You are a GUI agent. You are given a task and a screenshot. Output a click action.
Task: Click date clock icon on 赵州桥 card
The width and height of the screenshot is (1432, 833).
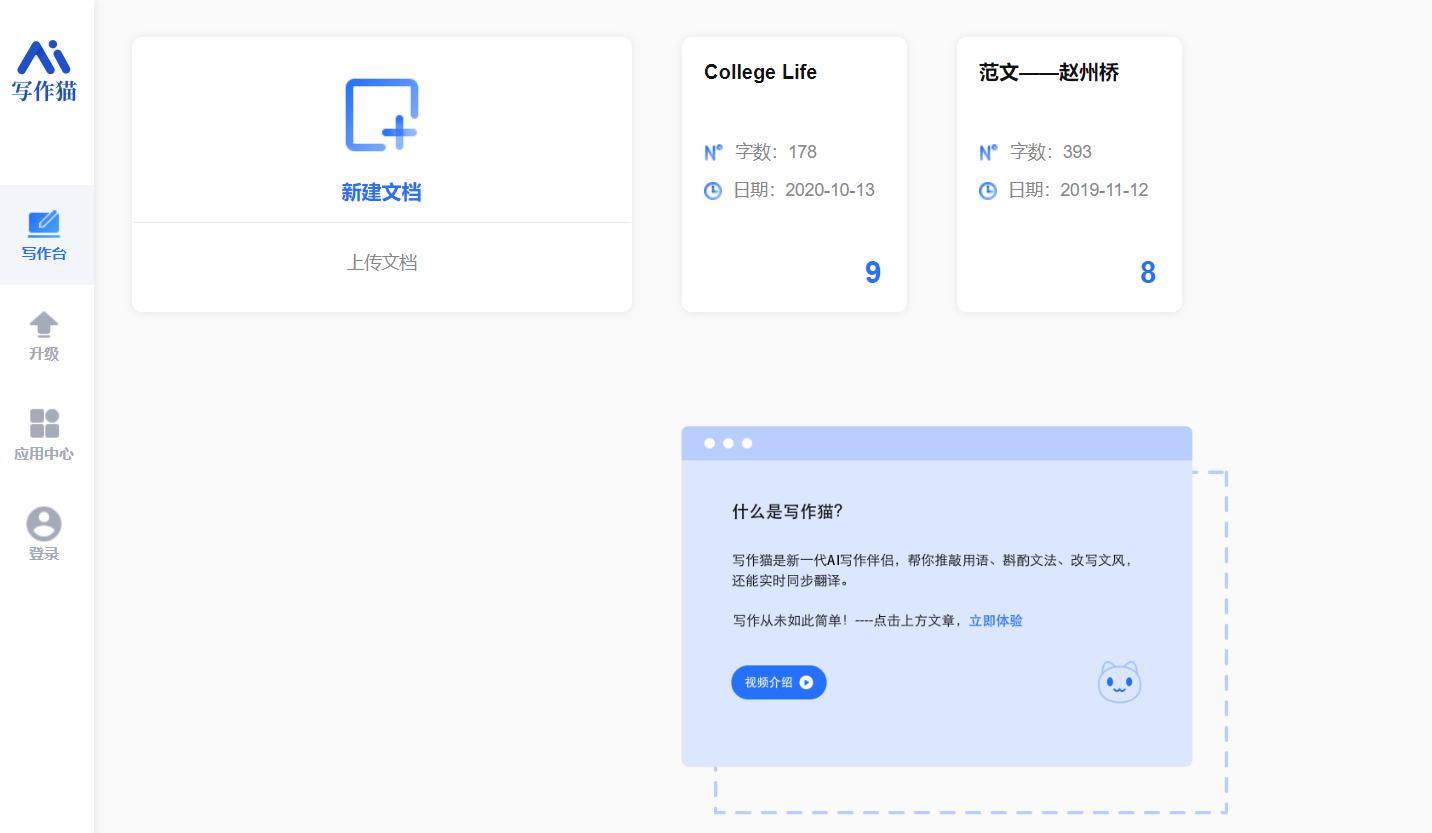click(988, 190)
